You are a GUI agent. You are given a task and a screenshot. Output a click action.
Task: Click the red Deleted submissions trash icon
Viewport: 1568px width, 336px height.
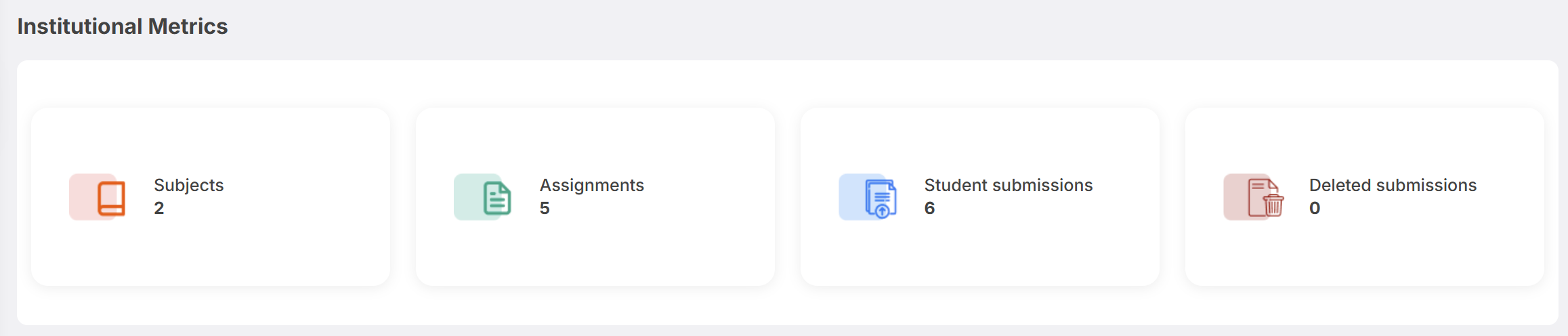(1266, 198)
